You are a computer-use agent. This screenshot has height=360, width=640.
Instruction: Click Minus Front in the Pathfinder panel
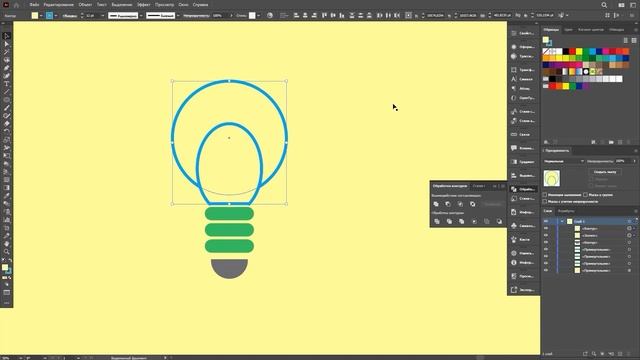pos(448,204)
